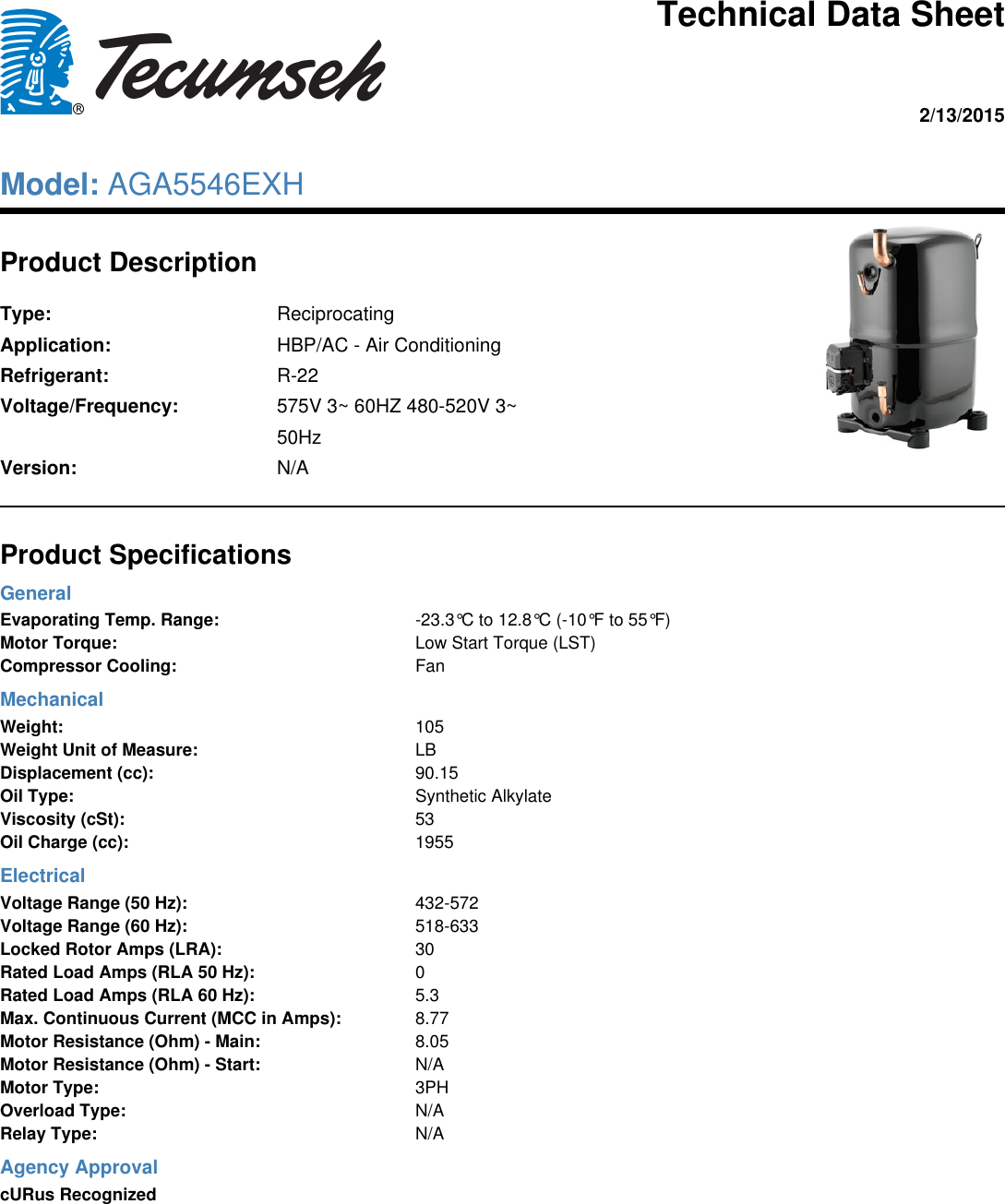The image size is (1005, 1204).
Task: Select the Refrigerant value R-22
Action: [297, 375]
